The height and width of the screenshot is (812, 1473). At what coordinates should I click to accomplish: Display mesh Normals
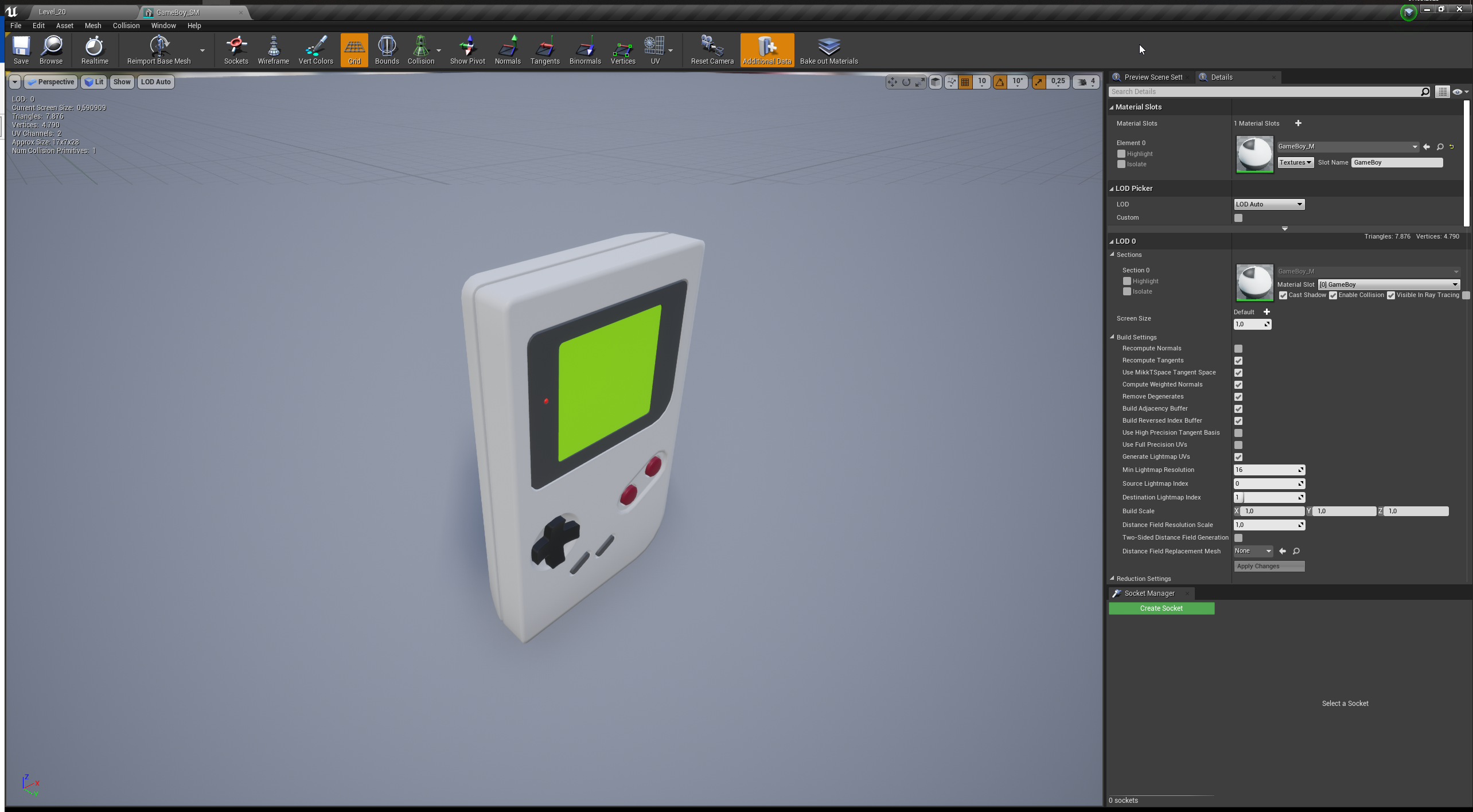[x=508, y=50]
